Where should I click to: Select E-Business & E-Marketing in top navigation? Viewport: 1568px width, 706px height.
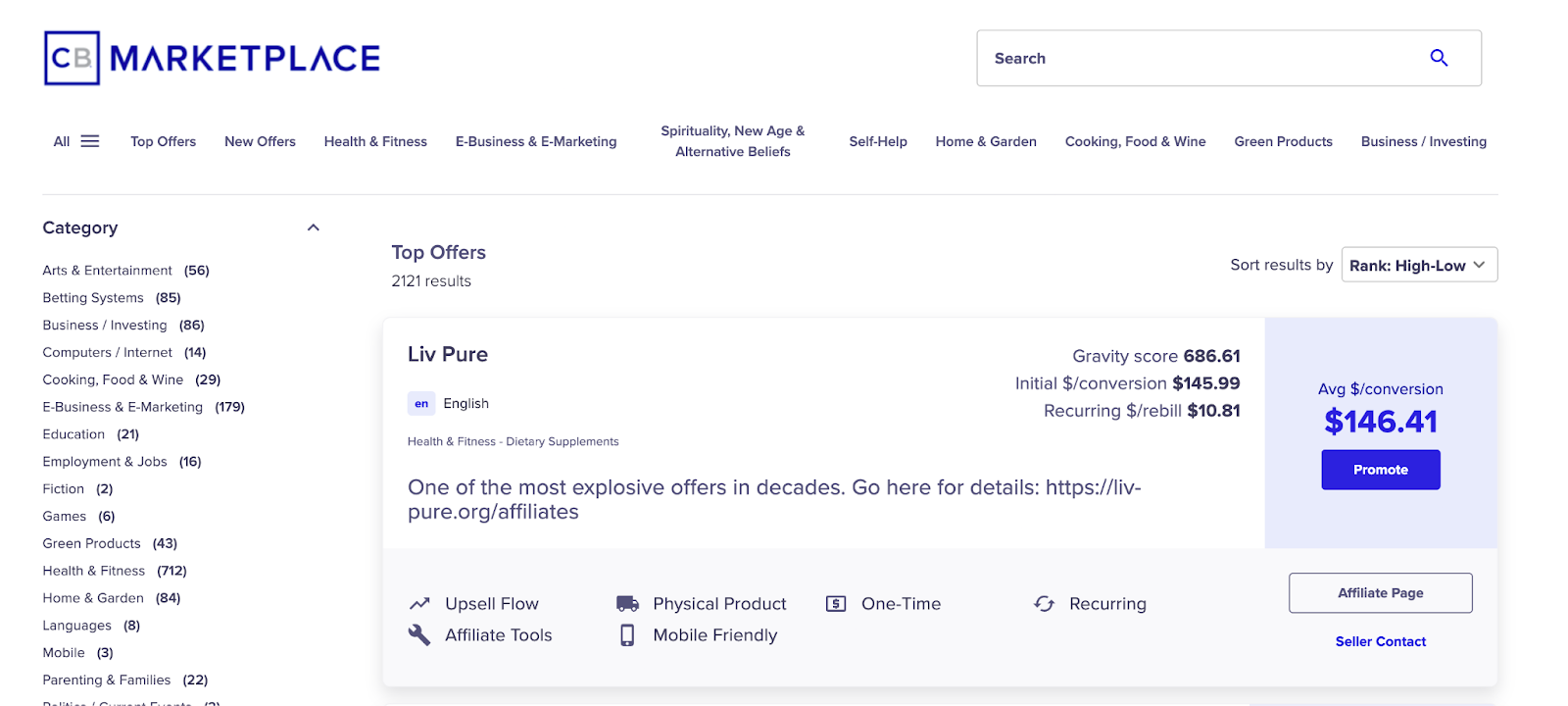[536, 141]
